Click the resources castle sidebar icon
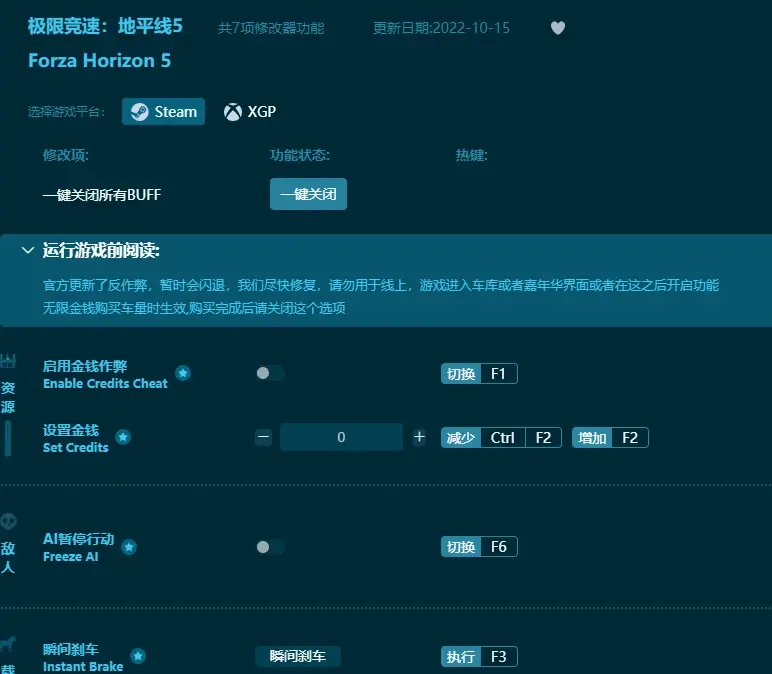Screen dimensions: 772x674 pyautogui.click(x=8, y=361)
